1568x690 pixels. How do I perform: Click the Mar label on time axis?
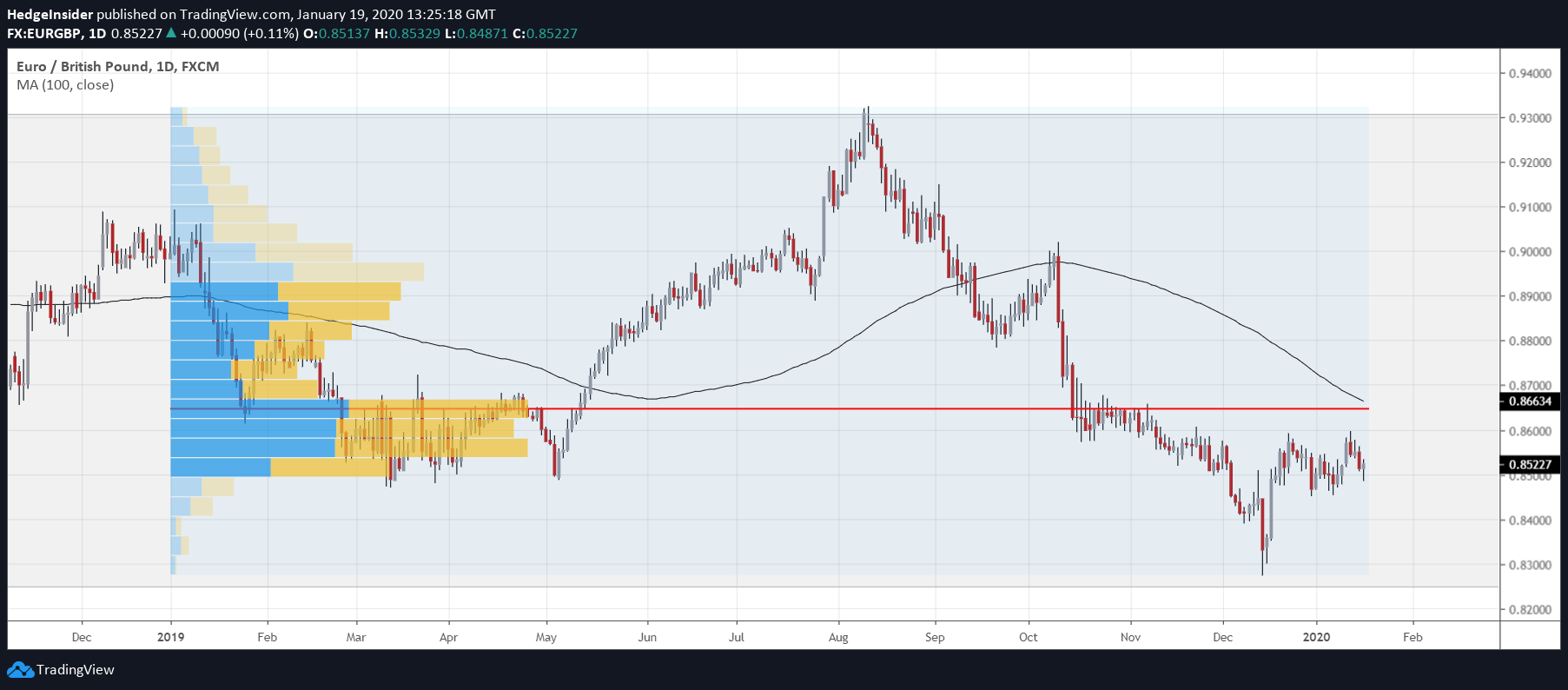point(356,637)
